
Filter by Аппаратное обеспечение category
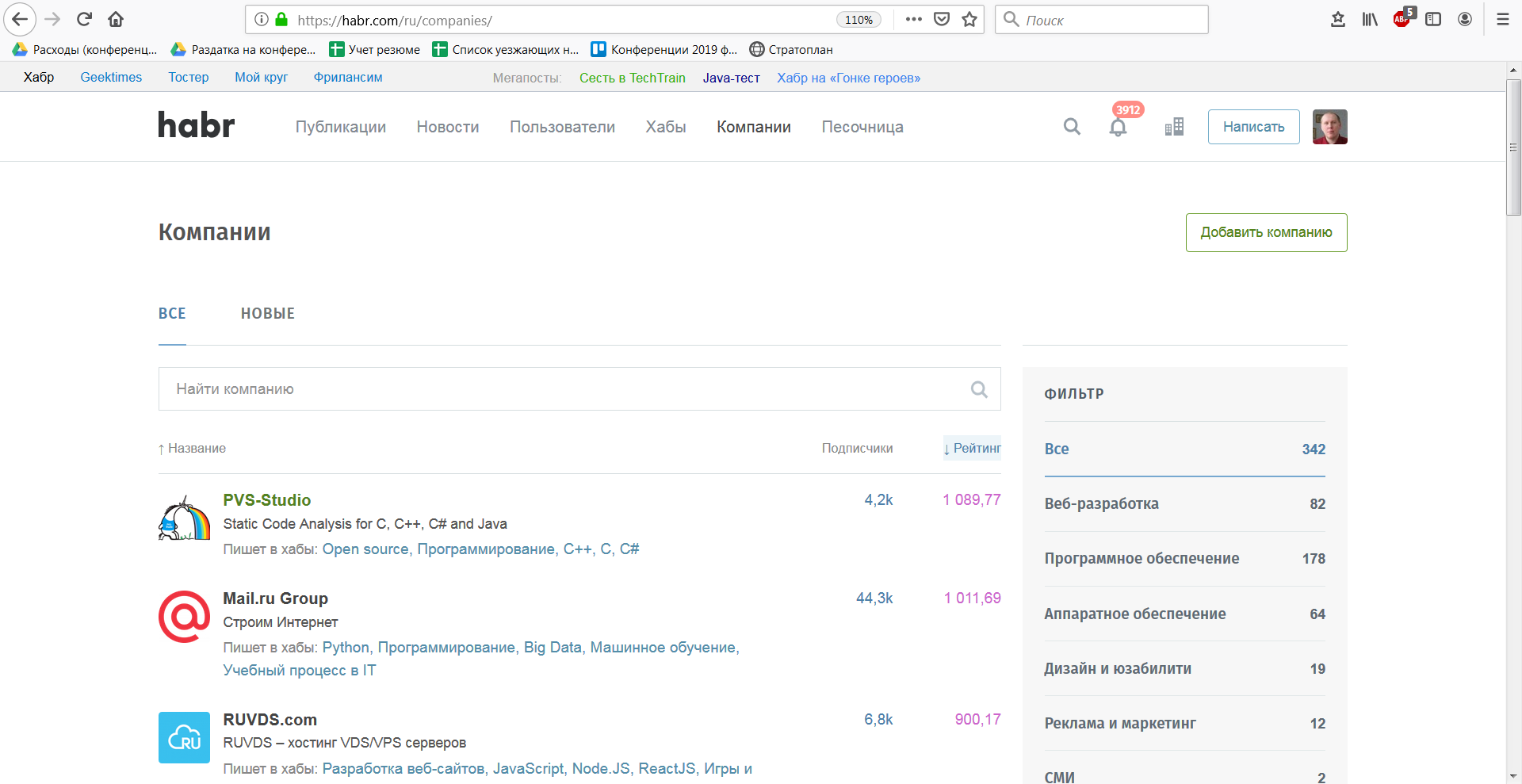pyautogui.click(x=1184, y=614)
